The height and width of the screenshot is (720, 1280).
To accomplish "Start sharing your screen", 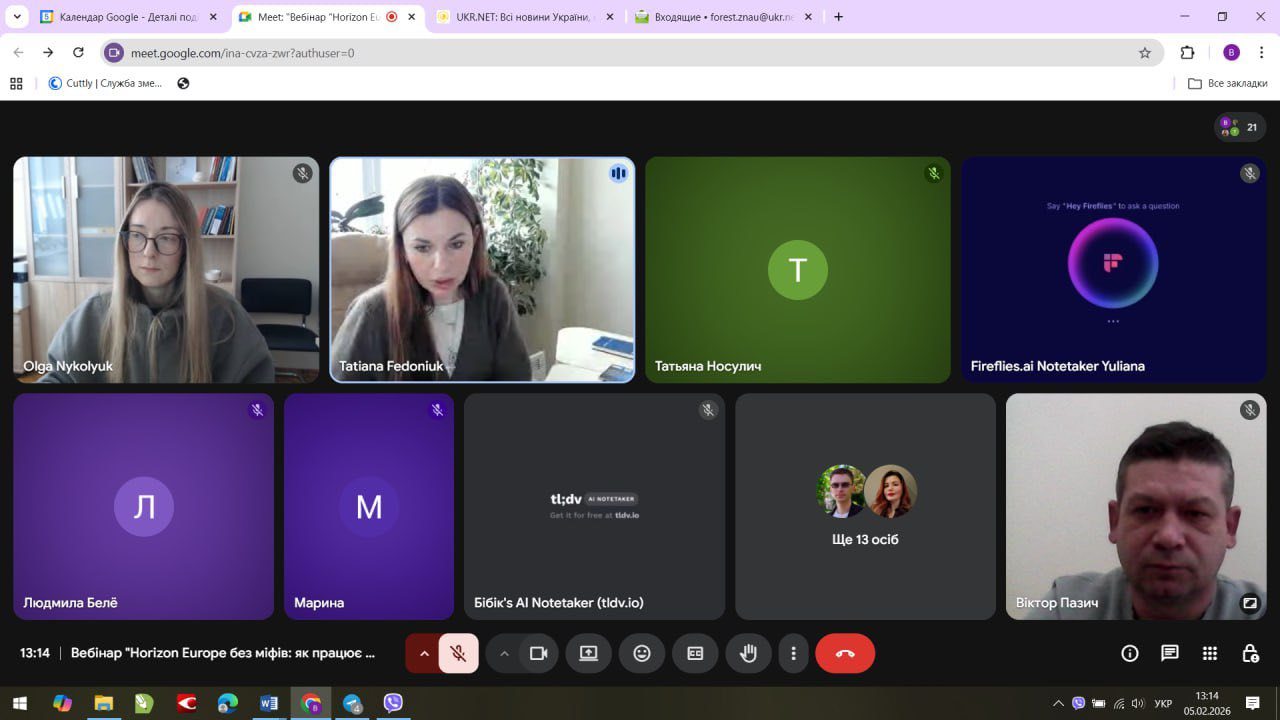I will (x=588, y=654).
